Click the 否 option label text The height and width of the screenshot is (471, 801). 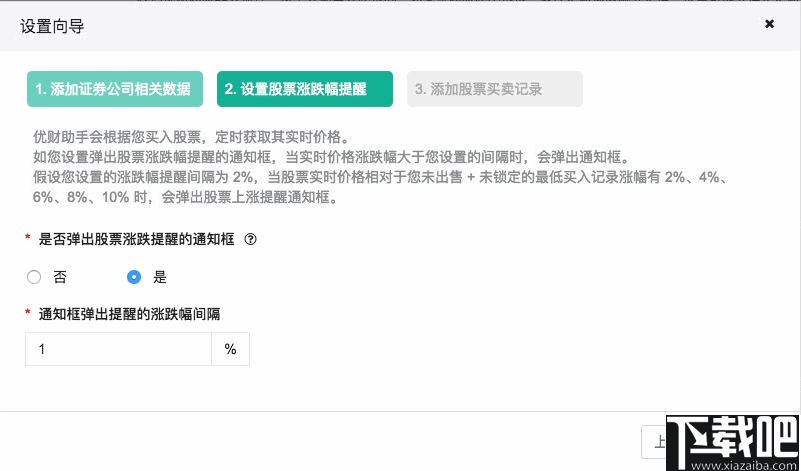pos(60,277)
